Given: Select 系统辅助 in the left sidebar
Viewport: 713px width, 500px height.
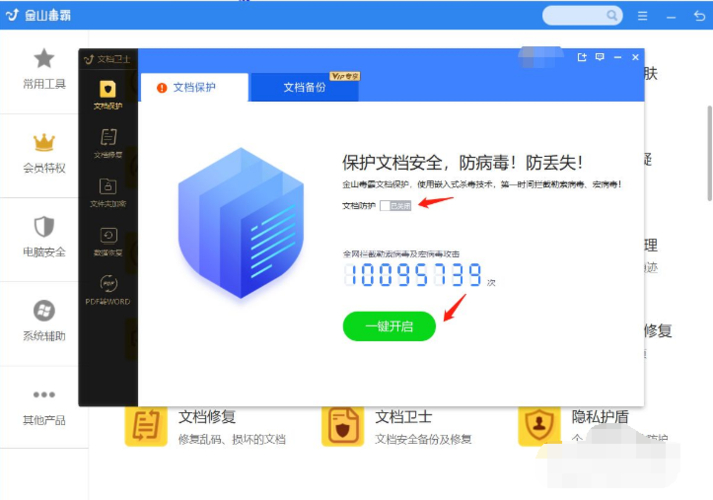Looking at the screenshot, I should point(44,321).
